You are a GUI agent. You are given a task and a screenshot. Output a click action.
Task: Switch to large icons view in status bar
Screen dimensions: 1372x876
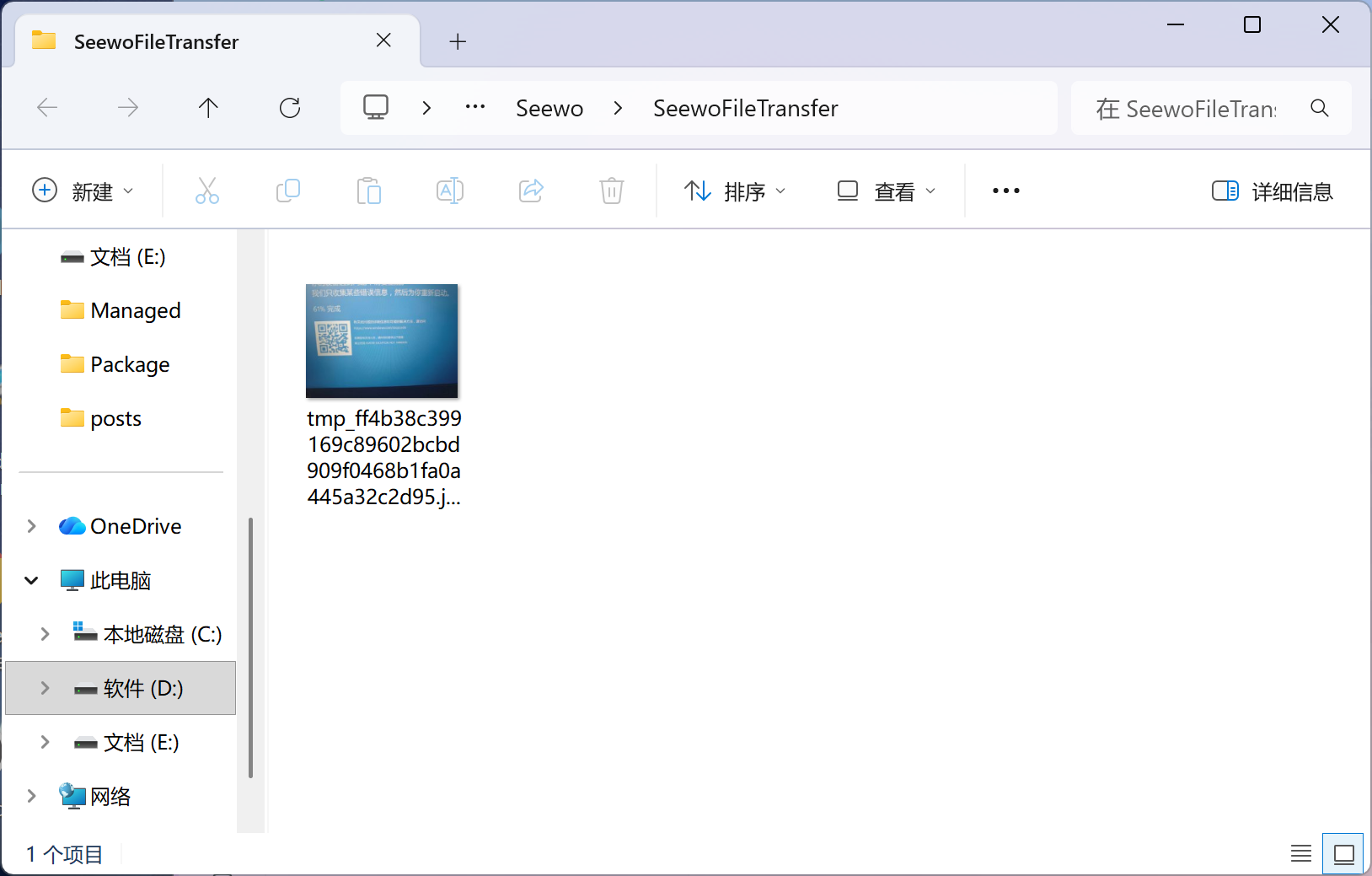pos(1343,854)
